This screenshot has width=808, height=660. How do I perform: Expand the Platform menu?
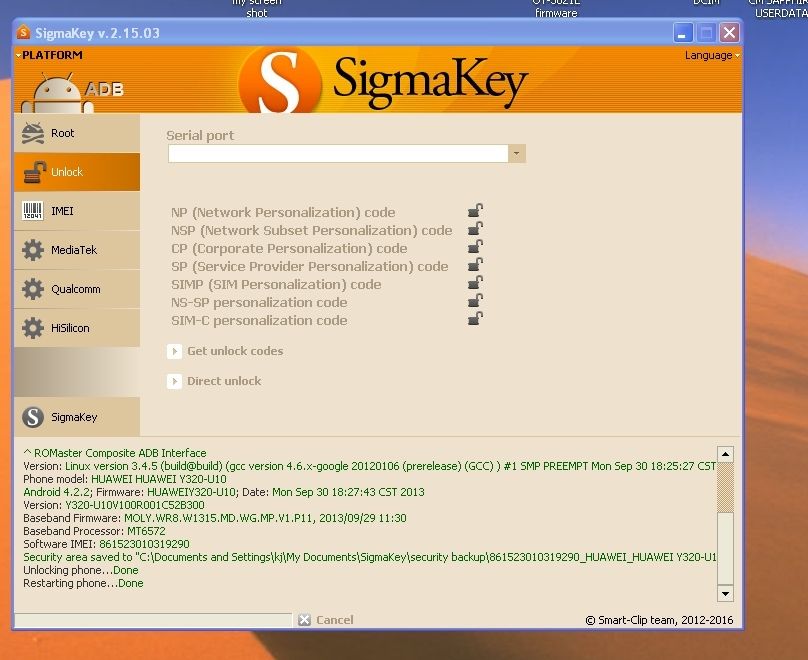coord(50,55)
